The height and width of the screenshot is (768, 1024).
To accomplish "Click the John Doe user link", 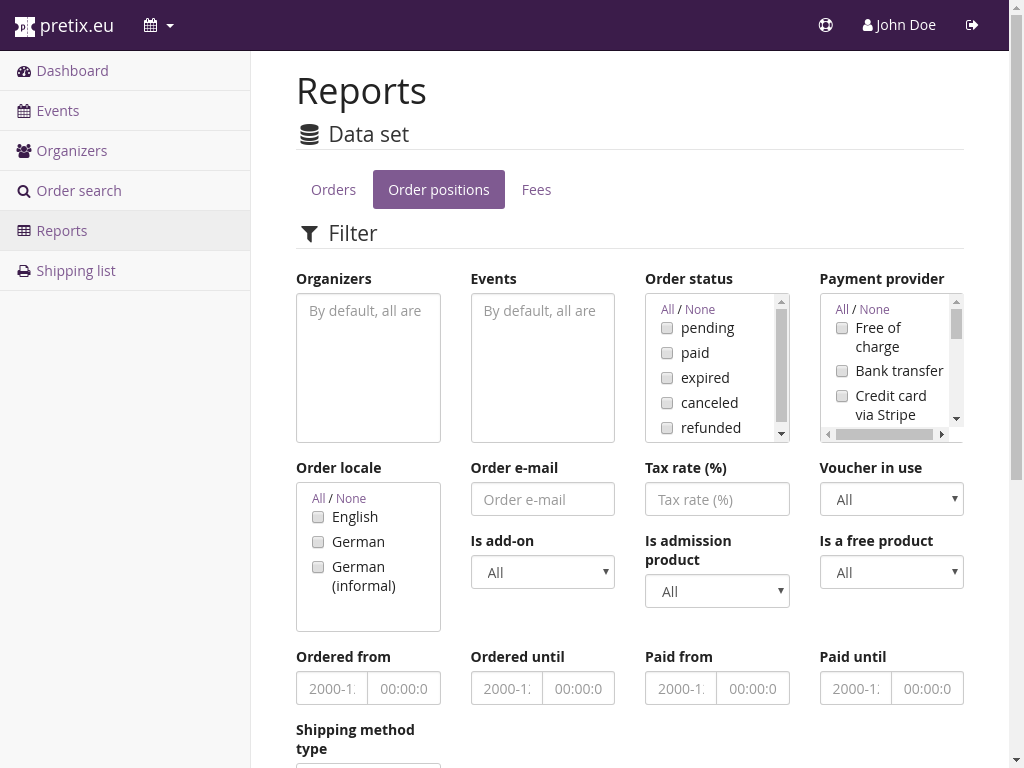I will coord(899,25).
